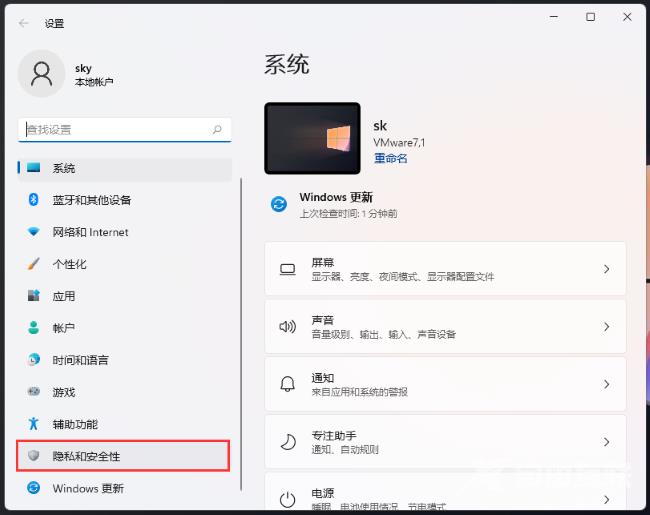This screenshot has width=650, height=515.
Task: Click the Windows 更新 sync icon in main panel
Action: [x=279, y=204]
